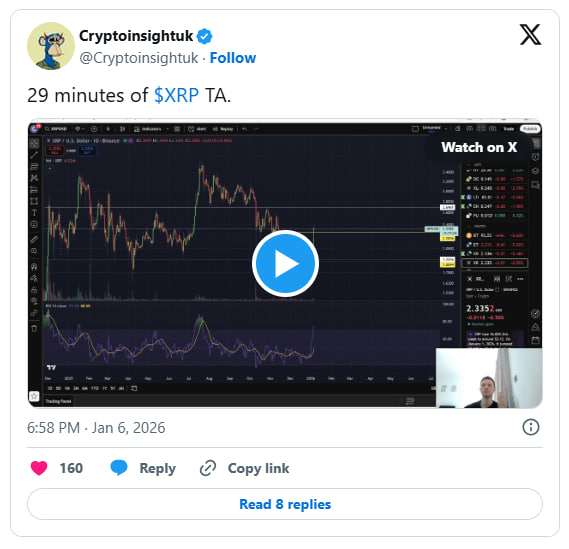569x549 pixels.
Task: Click the copy link chain icon
Action: [208, 468]
